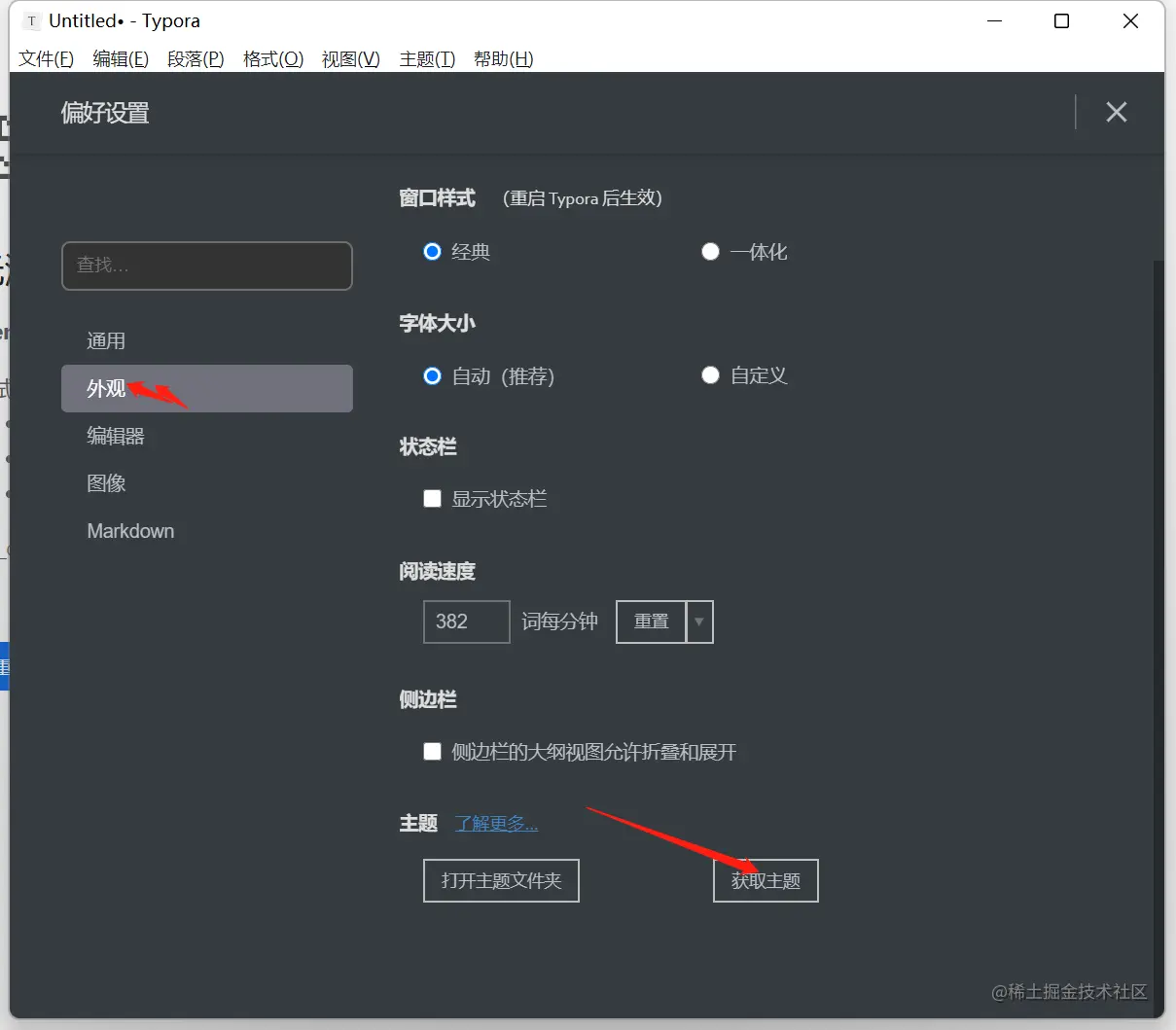
Task: Open the 帮助(H) menu
Action: pyautogui.click(x=503, y=59)
